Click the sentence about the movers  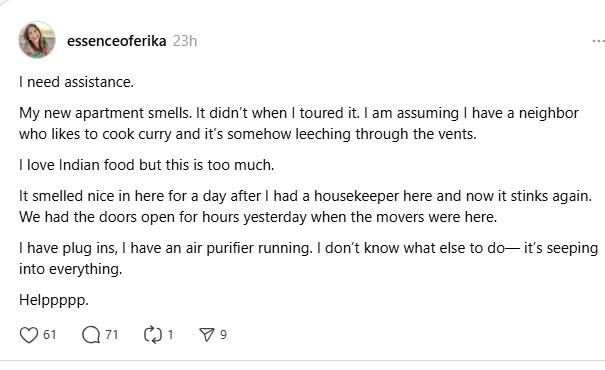258,217
